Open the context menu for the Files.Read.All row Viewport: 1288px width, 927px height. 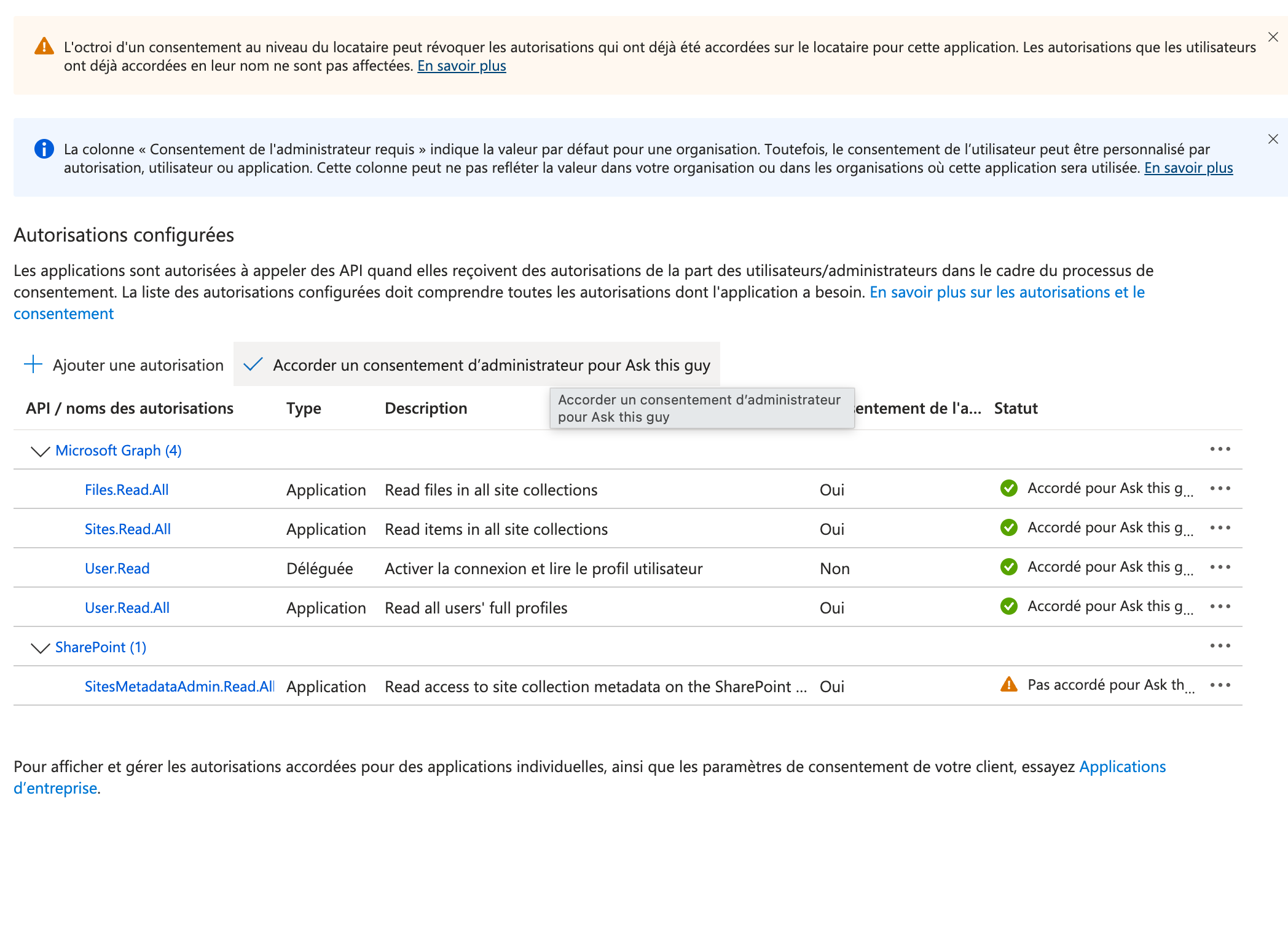pyautogui.click(x=1220, y=489)
